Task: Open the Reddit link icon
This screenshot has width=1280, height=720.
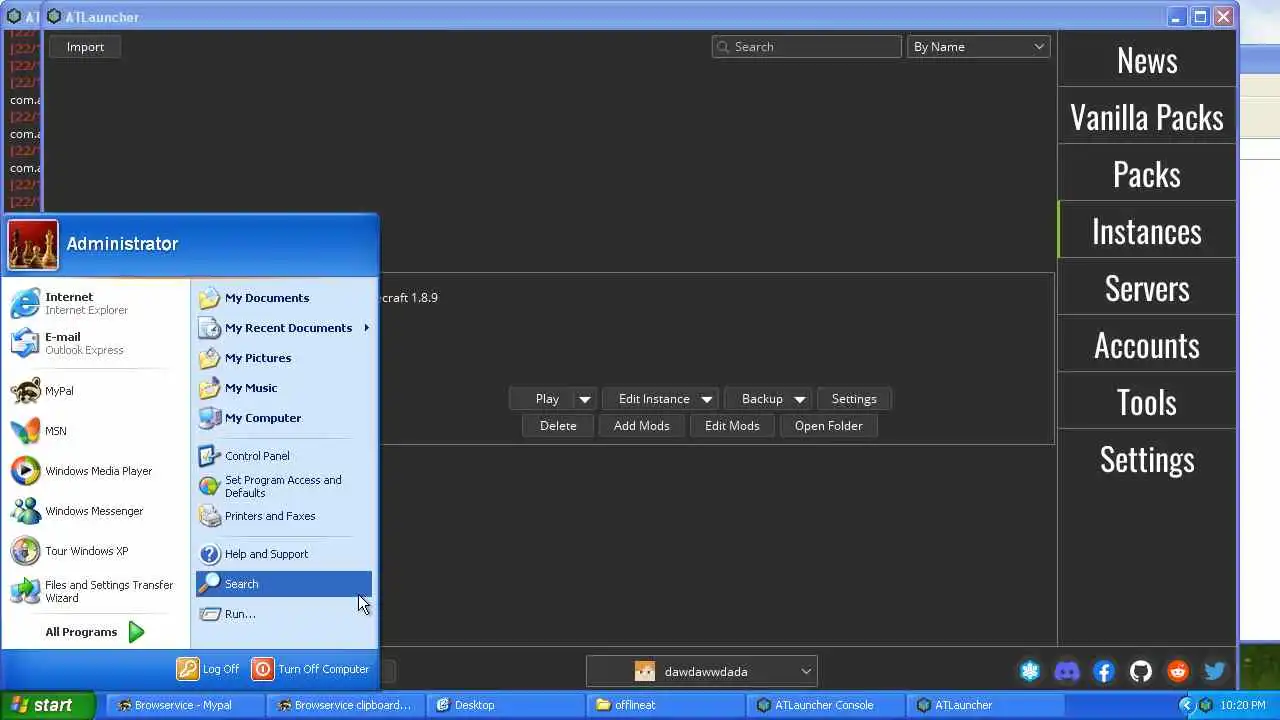Action: pyautogui.click(x=1178, y=672)
